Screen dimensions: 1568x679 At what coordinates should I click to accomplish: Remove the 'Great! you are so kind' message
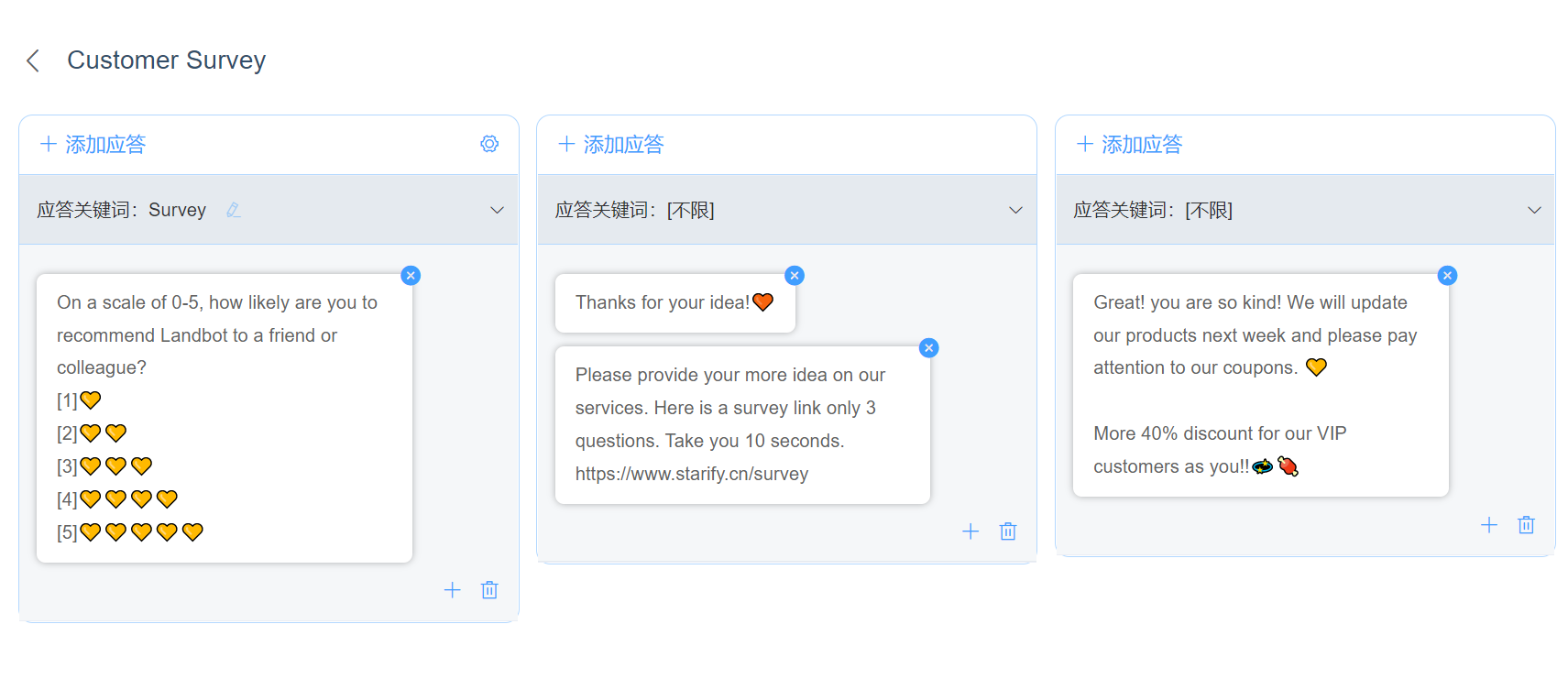tap(1447, 275)
